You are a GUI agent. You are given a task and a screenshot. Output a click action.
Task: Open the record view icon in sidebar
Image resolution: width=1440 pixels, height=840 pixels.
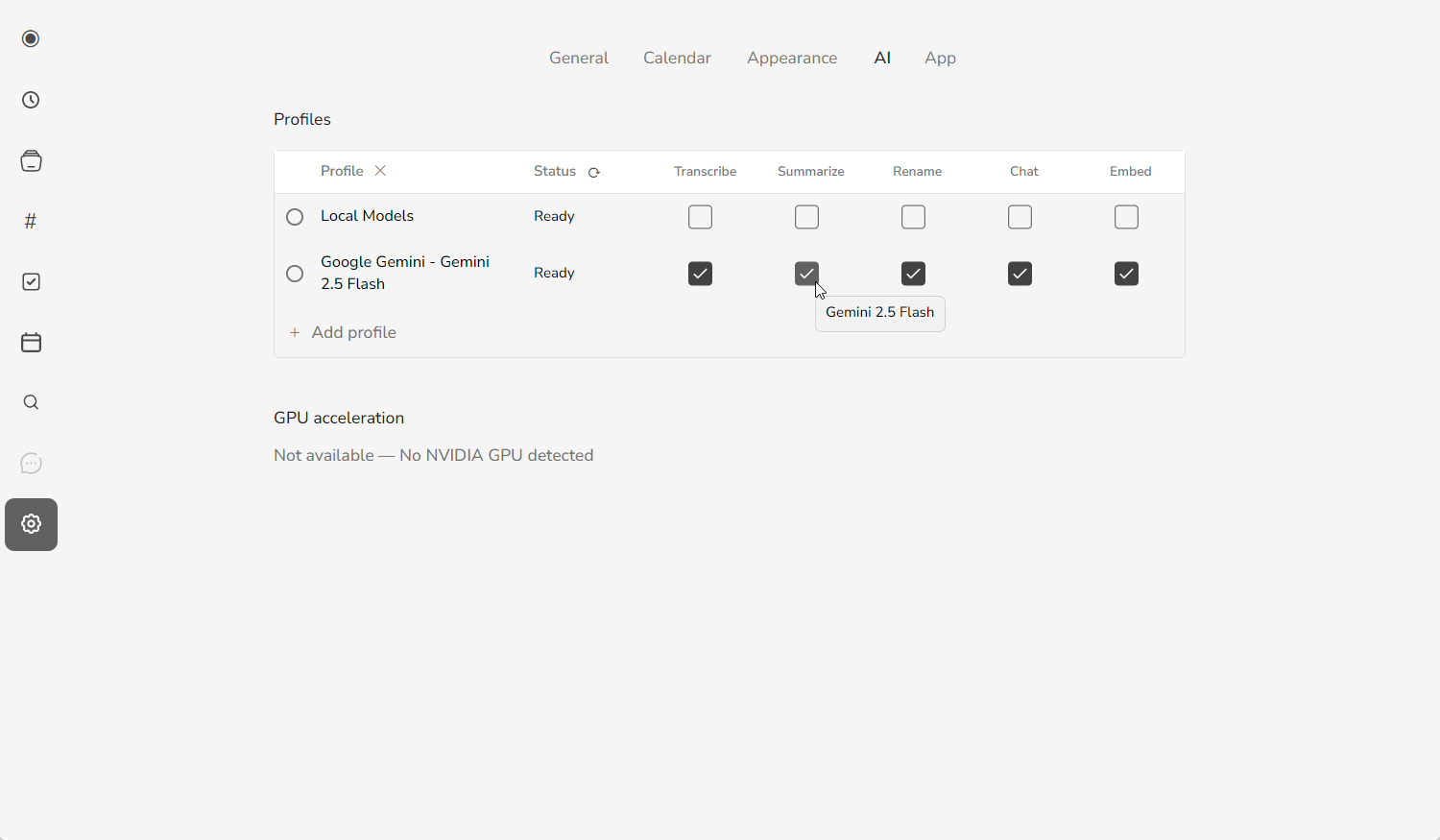click(31, 38)
